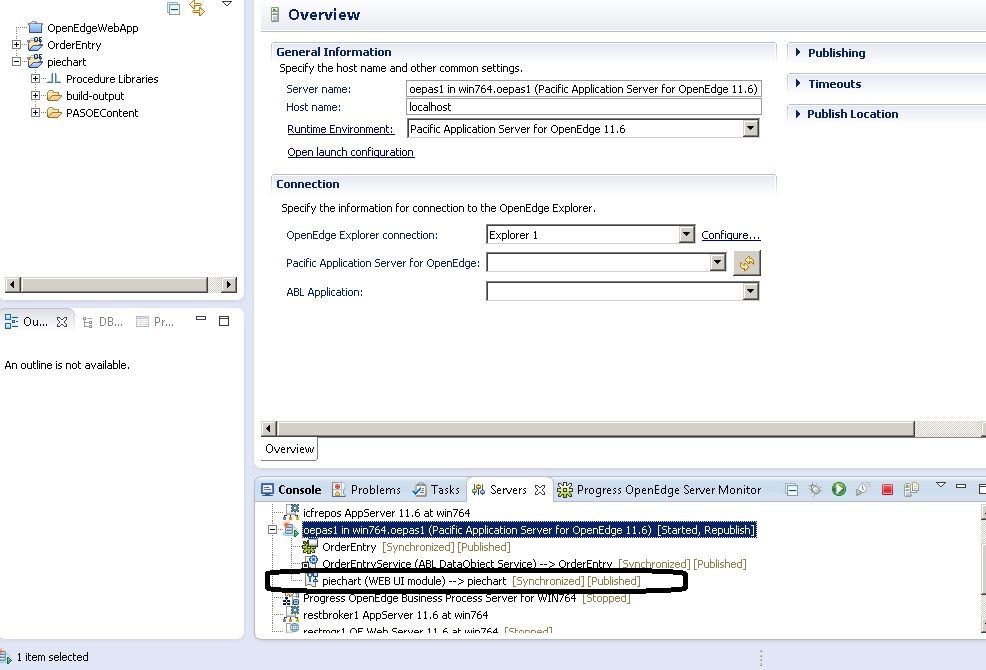This screenshot has width=986, height=670.
Task: Expand the Timeouts section
Action: tap(799, 83)
